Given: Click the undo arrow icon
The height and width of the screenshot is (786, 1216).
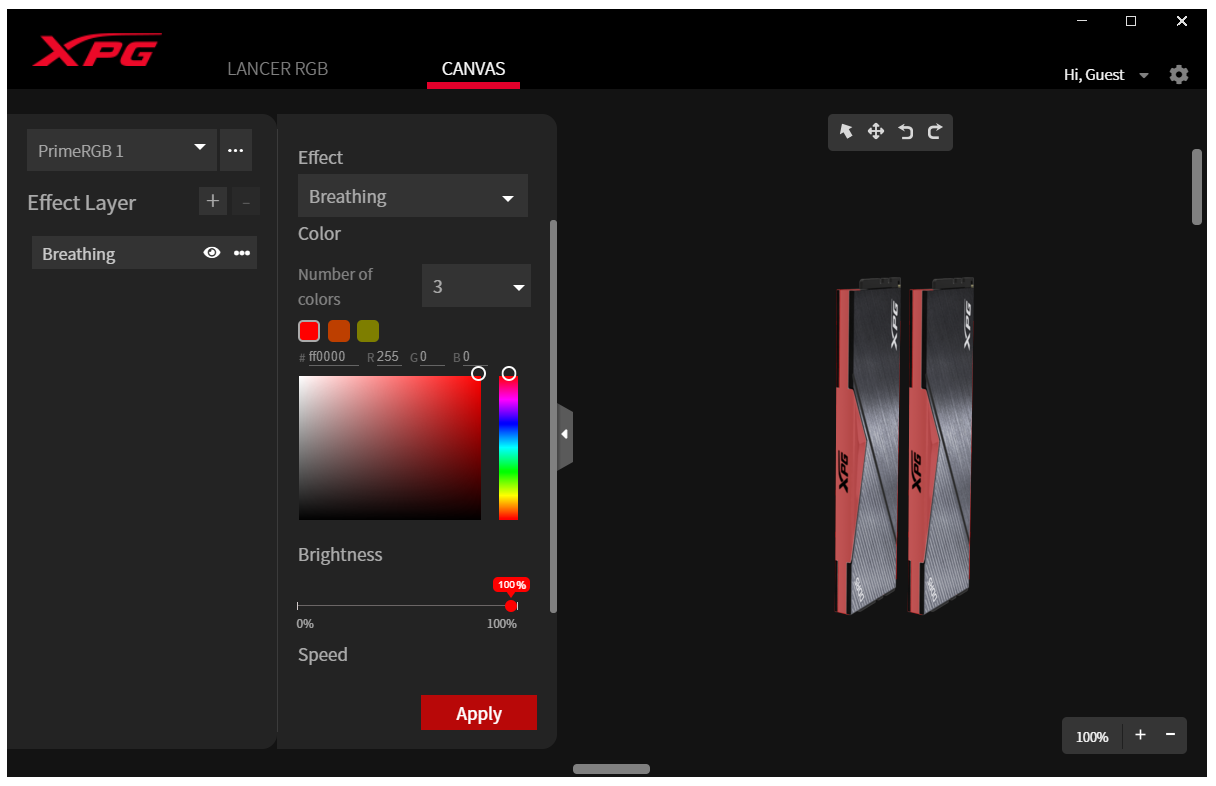Looking at the screenshot, I should pos(905,131).
